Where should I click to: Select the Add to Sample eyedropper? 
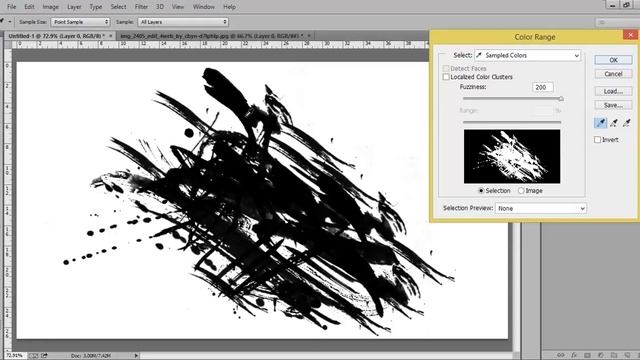(613, 122)
